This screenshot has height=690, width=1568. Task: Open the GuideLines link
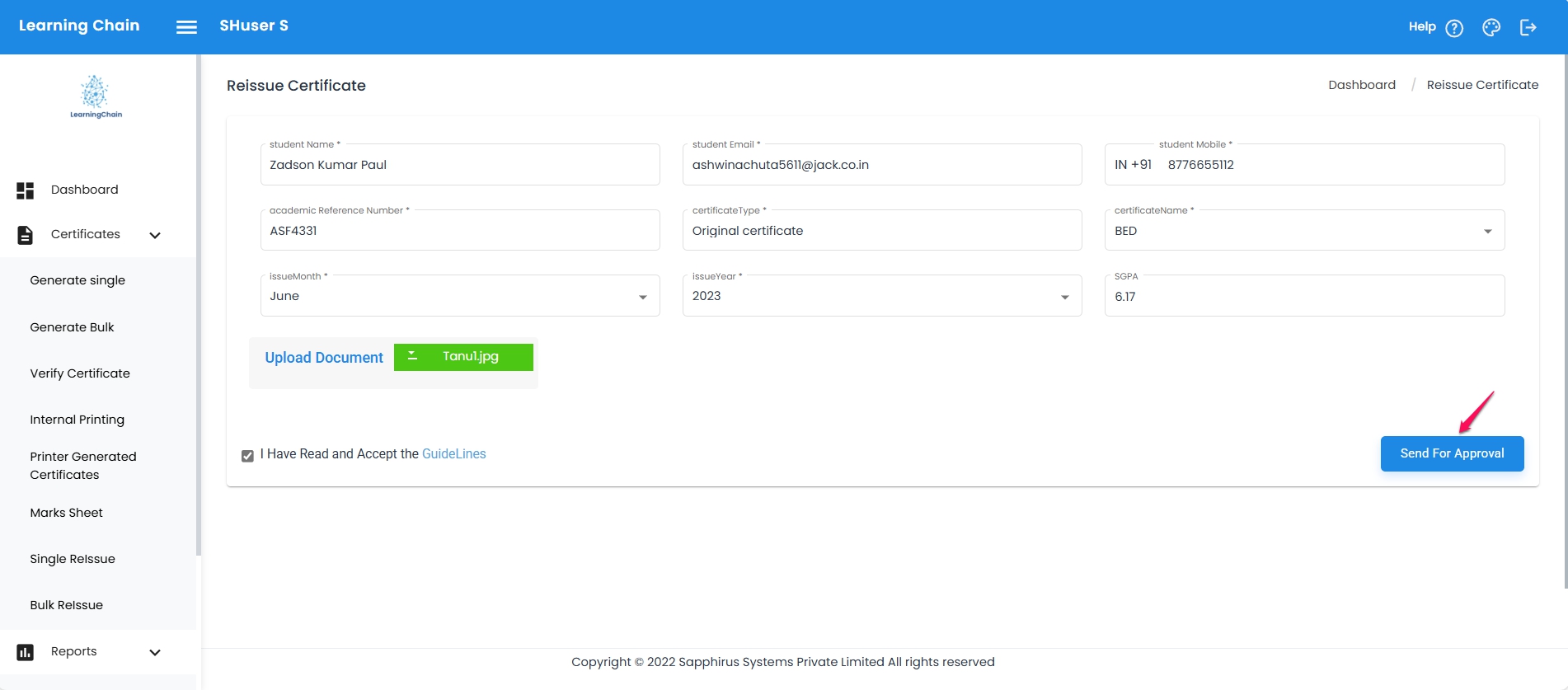click(453, 454)
